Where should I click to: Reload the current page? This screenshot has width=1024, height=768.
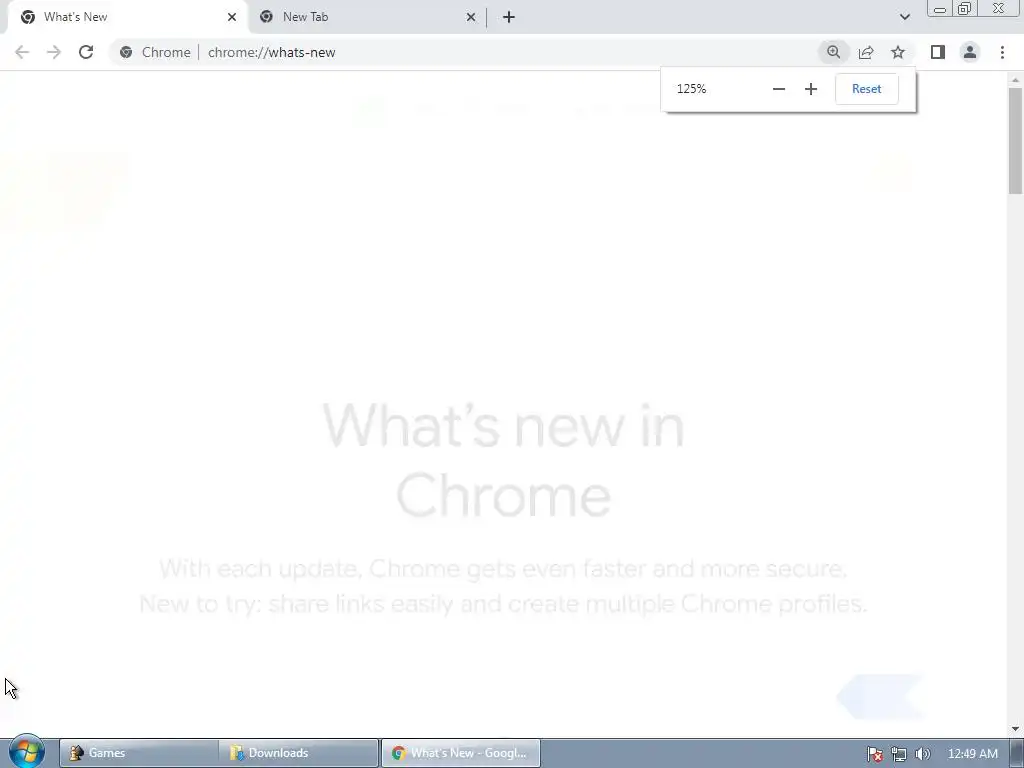point(86,52)
